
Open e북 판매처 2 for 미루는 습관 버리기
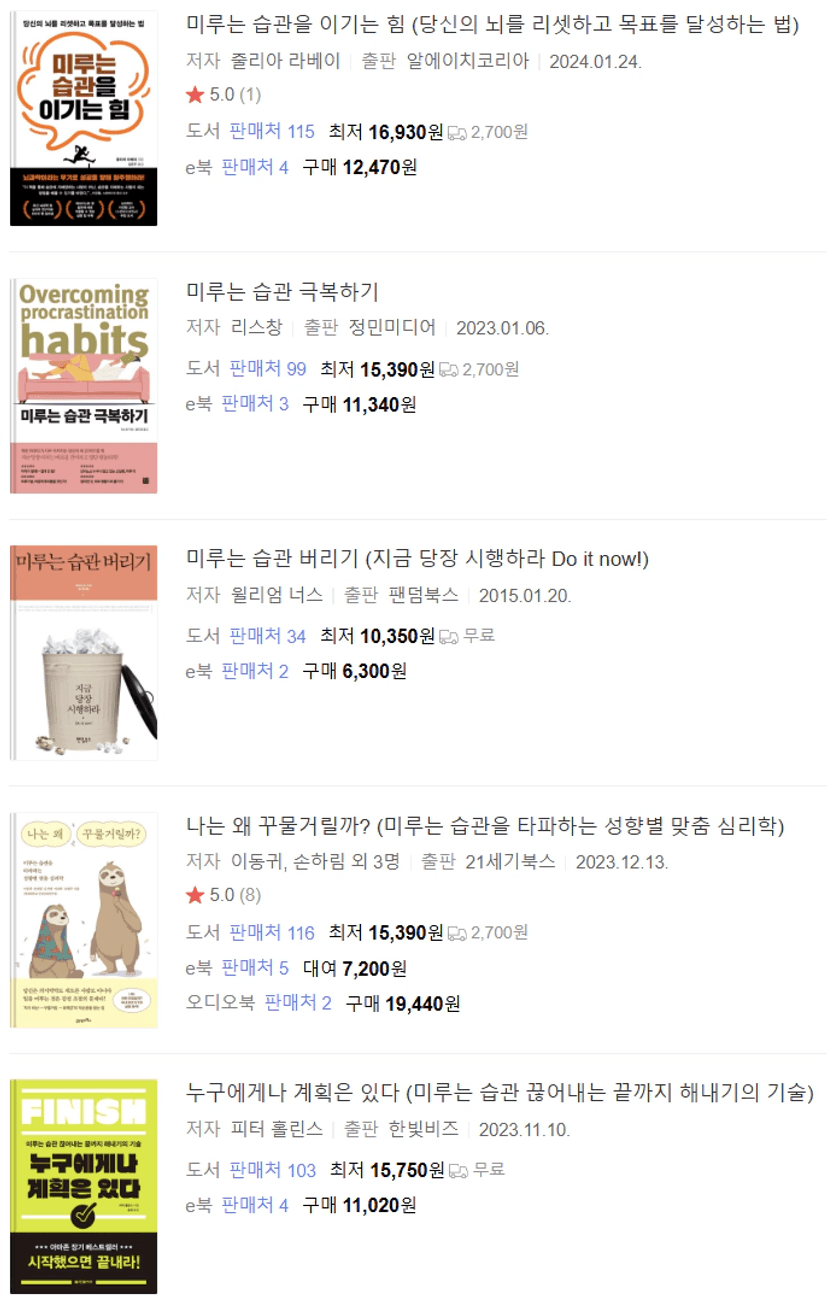[255, 671]
